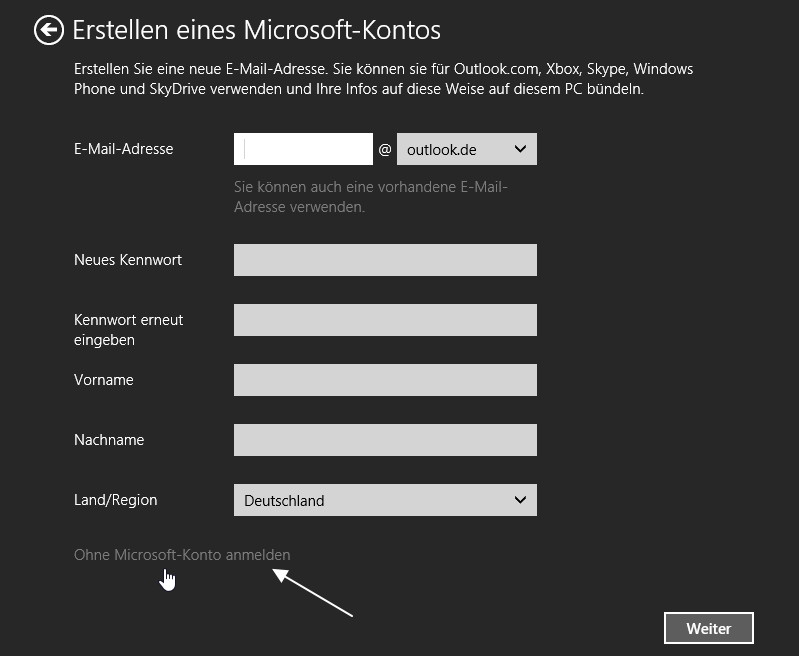Focus the Neues Kennwort field

pos(385,260)
